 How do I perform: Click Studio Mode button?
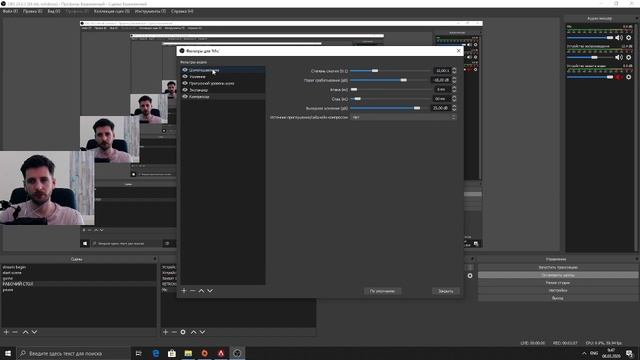(x=558, y=282)
